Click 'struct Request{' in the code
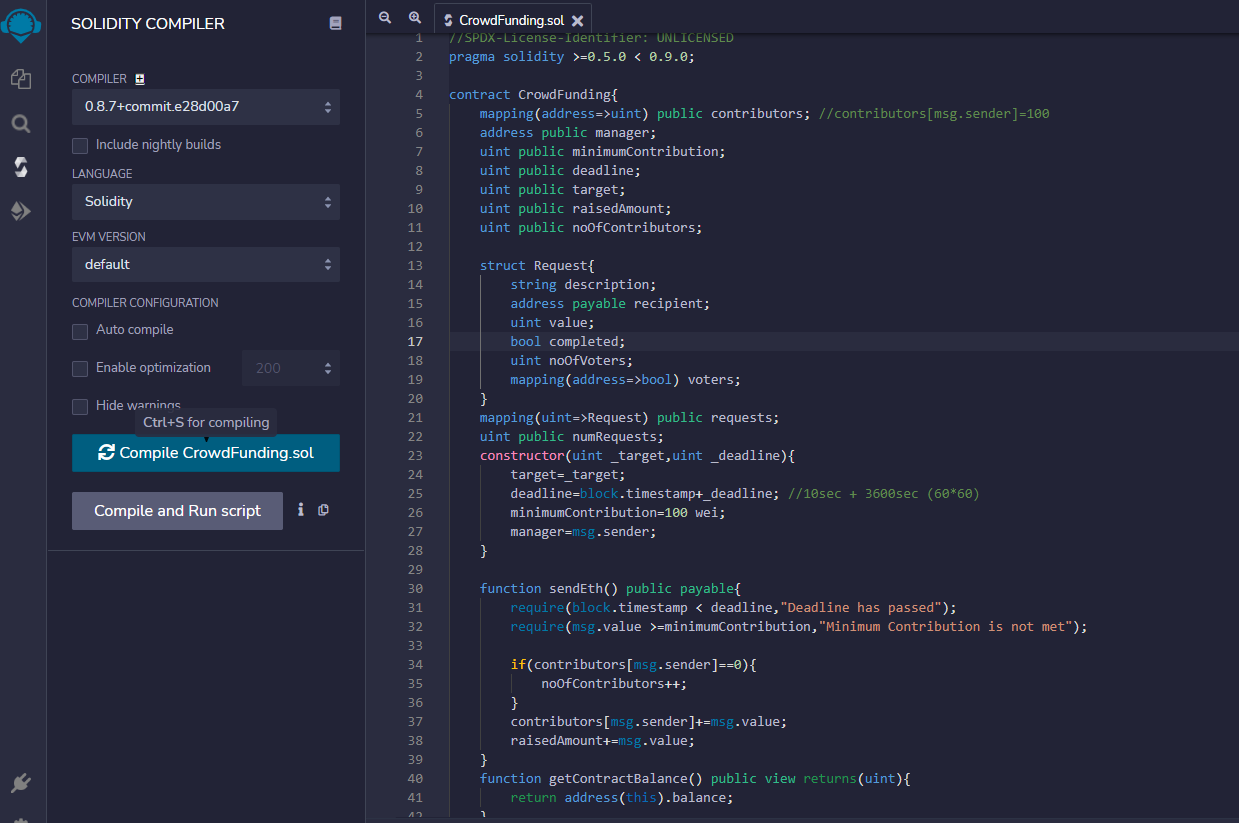Screen dimensions: 1239x823 tap(537, 265)
